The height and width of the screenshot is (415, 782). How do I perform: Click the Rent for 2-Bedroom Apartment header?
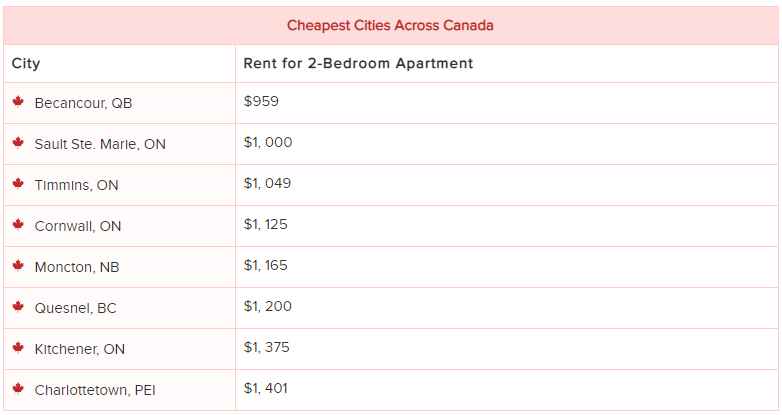358,63
